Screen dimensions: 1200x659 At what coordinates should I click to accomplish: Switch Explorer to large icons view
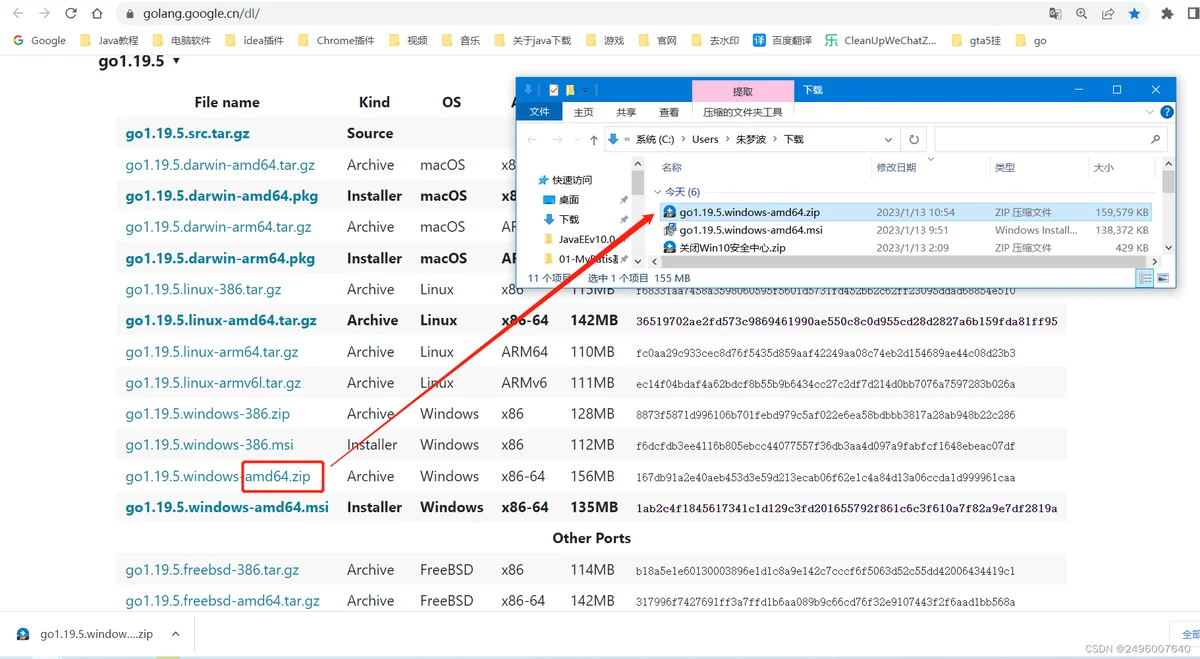[x=1162, y=278]
